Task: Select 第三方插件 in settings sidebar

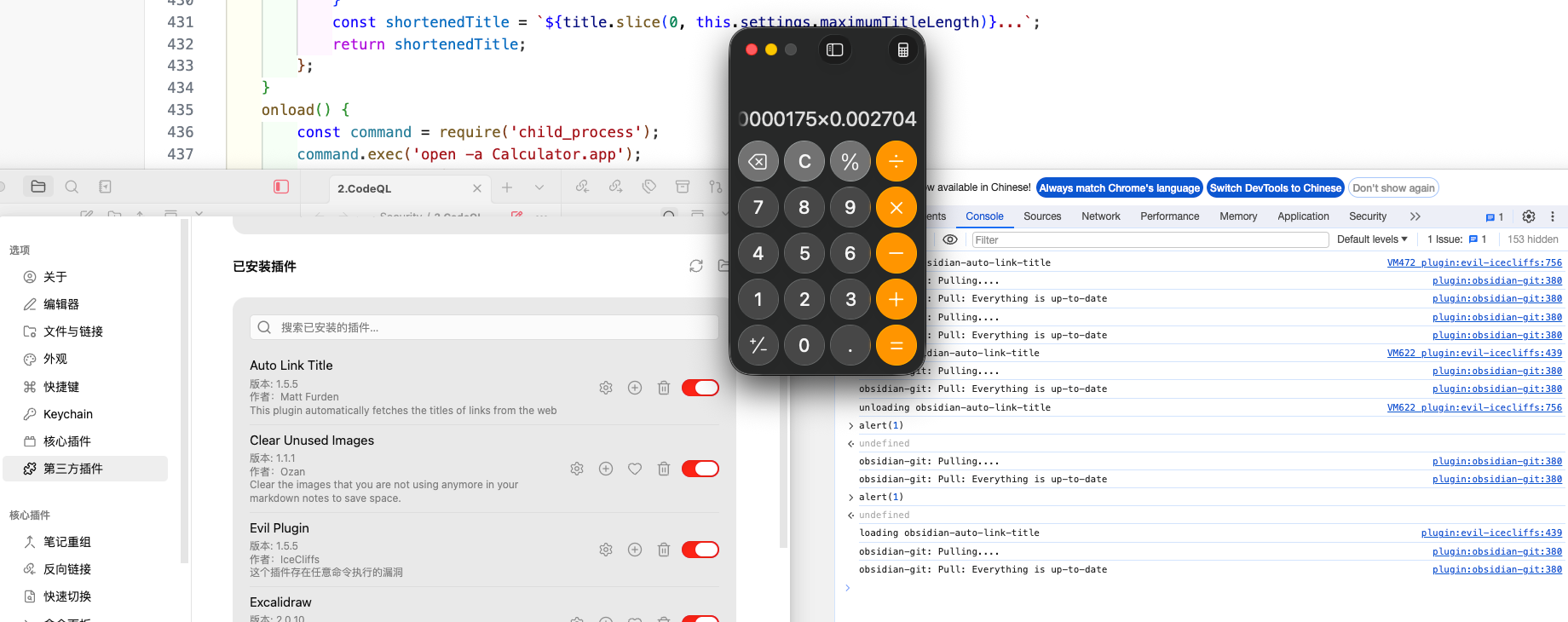Action: 73,469
